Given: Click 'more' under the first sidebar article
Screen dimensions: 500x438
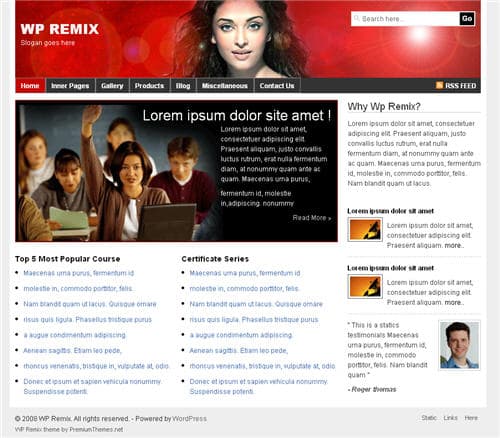Looking at the screenshot, I should point(454,245).
